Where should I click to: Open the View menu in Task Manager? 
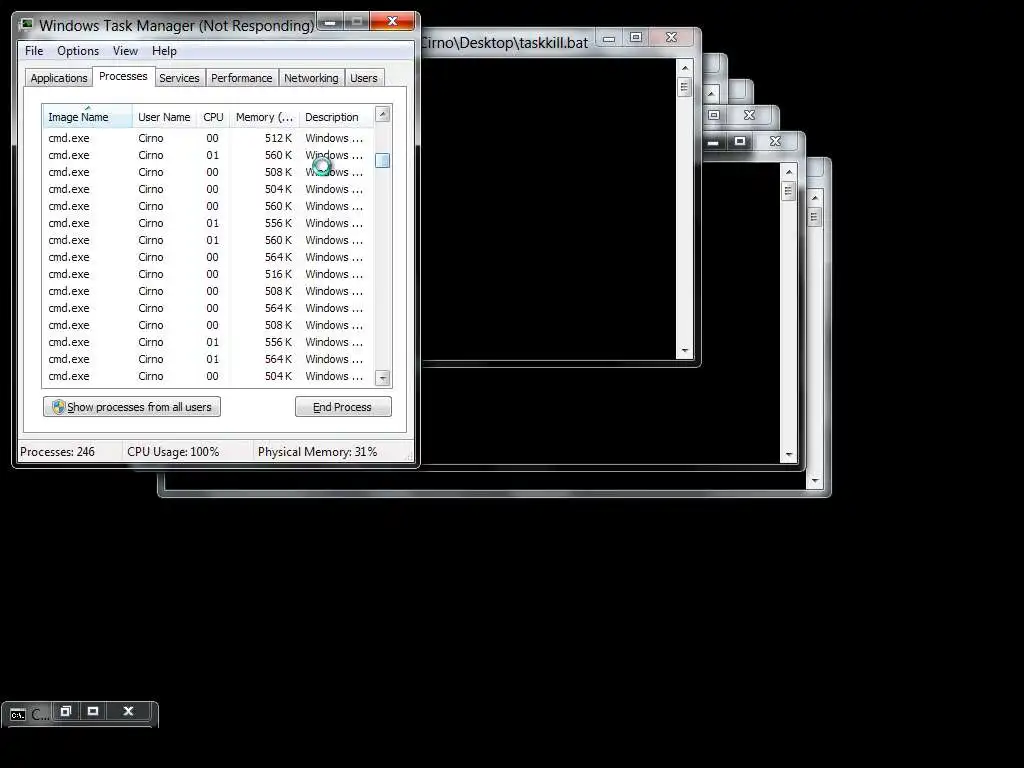click(125, 51)
